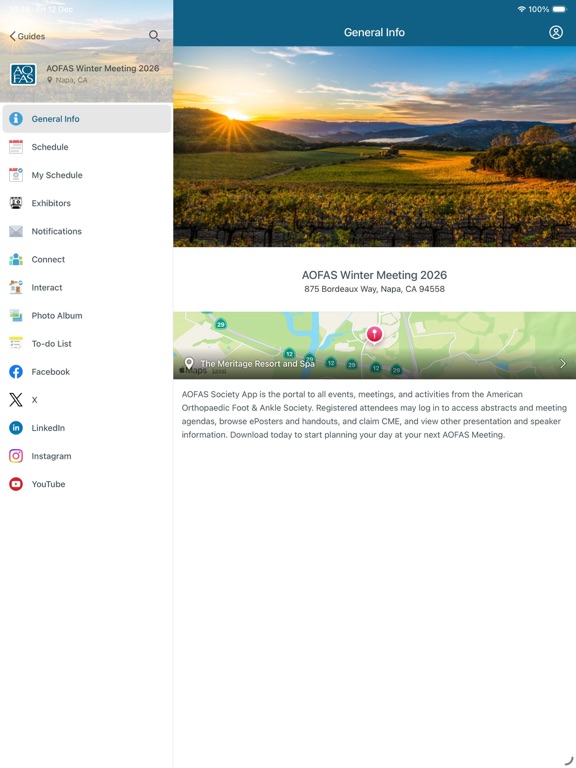This screenshot has height=768, width=576.
Task: Click AOFAS Winter Meeting 2026 sidebar title
Action: point(103,68)
